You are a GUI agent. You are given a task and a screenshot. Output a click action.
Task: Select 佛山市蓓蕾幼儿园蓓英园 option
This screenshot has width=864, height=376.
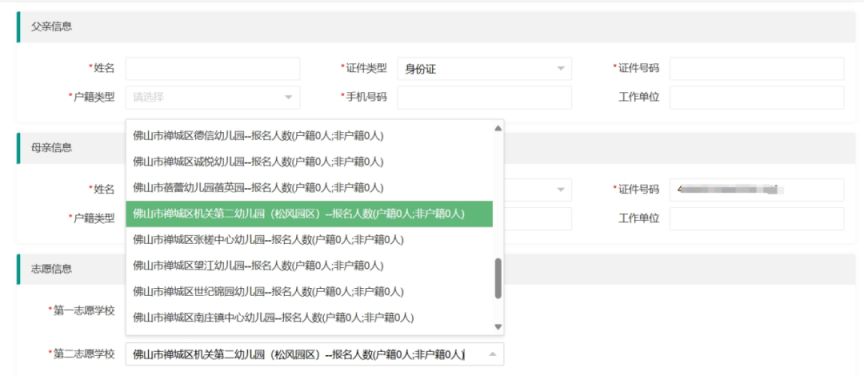pos(309,187)
